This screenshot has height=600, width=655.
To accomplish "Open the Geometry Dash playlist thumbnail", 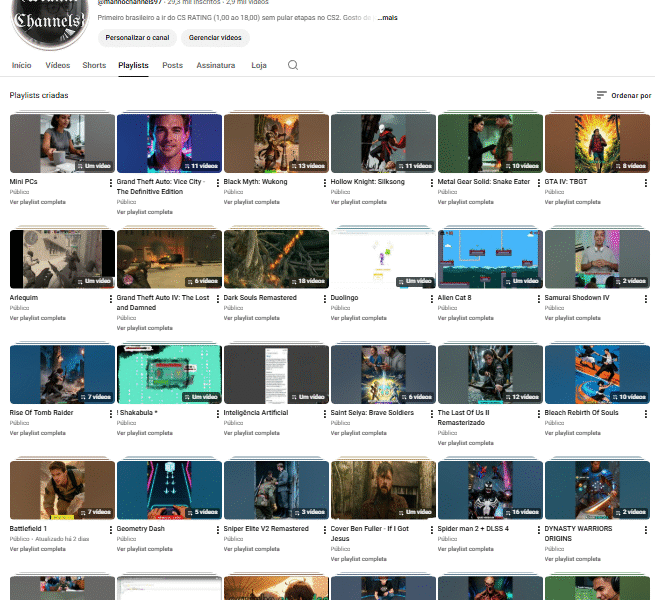I will click(x=169, y=490).
